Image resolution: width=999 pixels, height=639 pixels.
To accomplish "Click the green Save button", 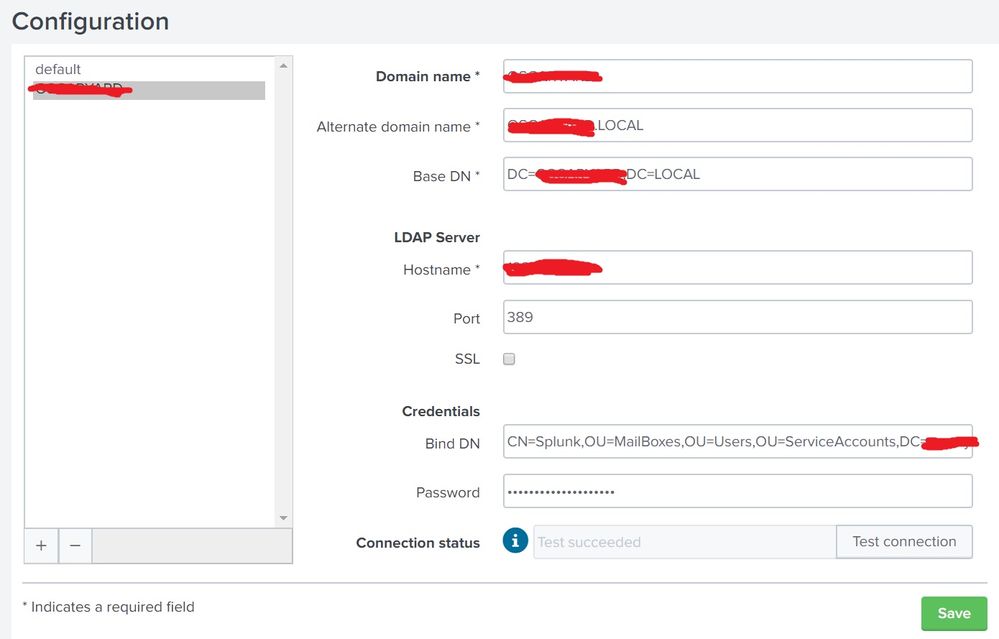I will point(953,613).
